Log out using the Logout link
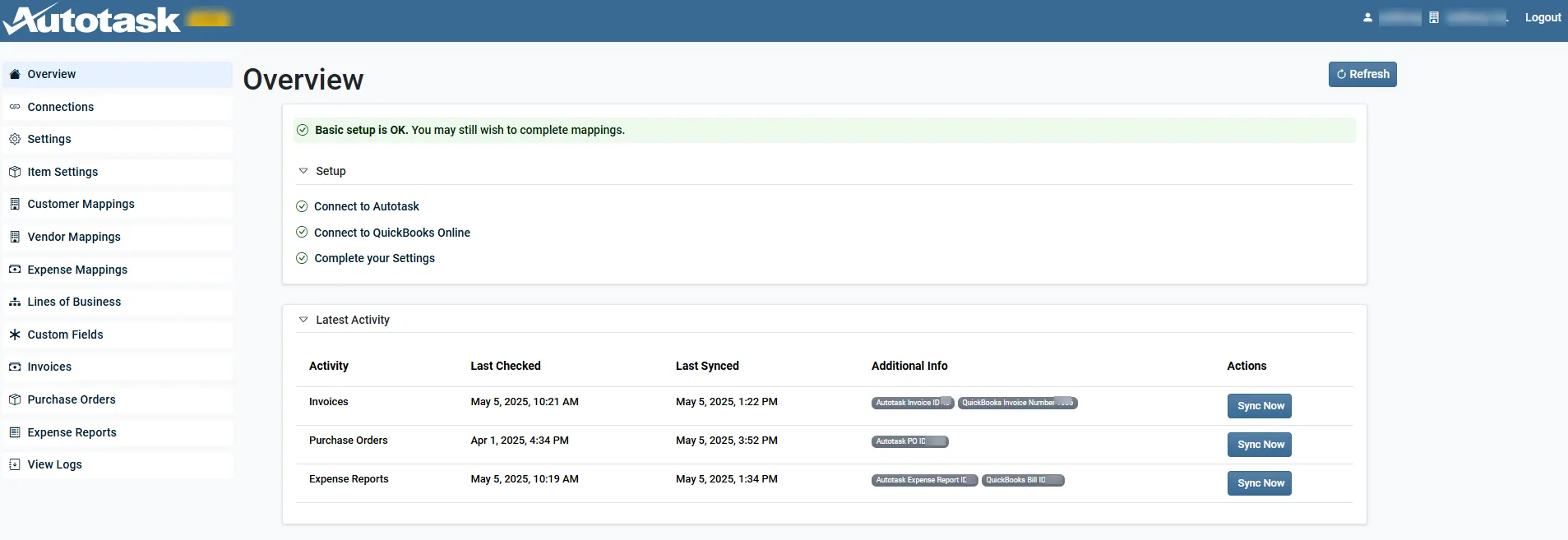 [x=1543, y=17]
